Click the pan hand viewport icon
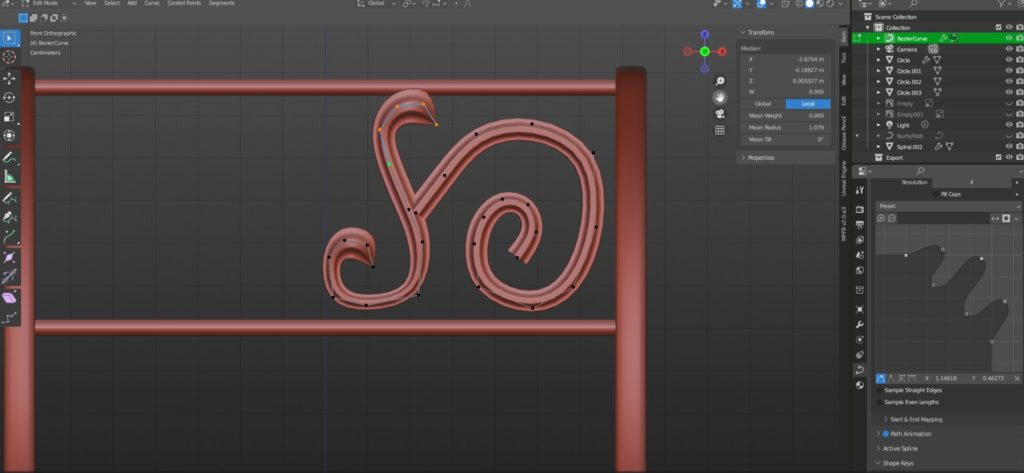The height and width of the screenshot is (473, 1024). coord(719,97)
